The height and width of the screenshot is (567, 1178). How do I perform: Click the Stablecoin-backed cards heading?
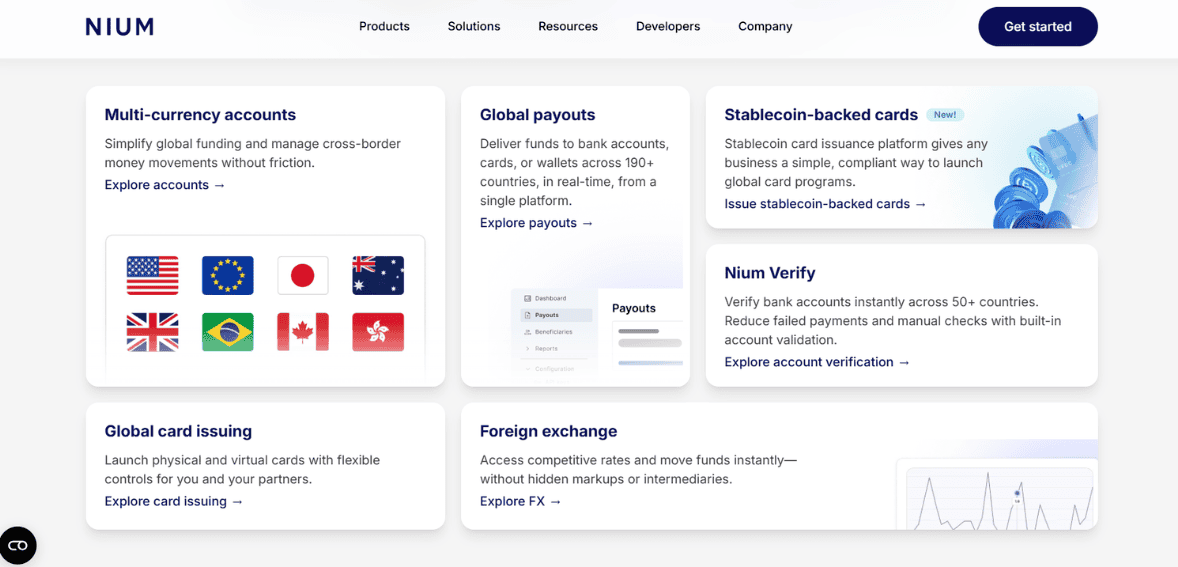[x=821, y=115]
